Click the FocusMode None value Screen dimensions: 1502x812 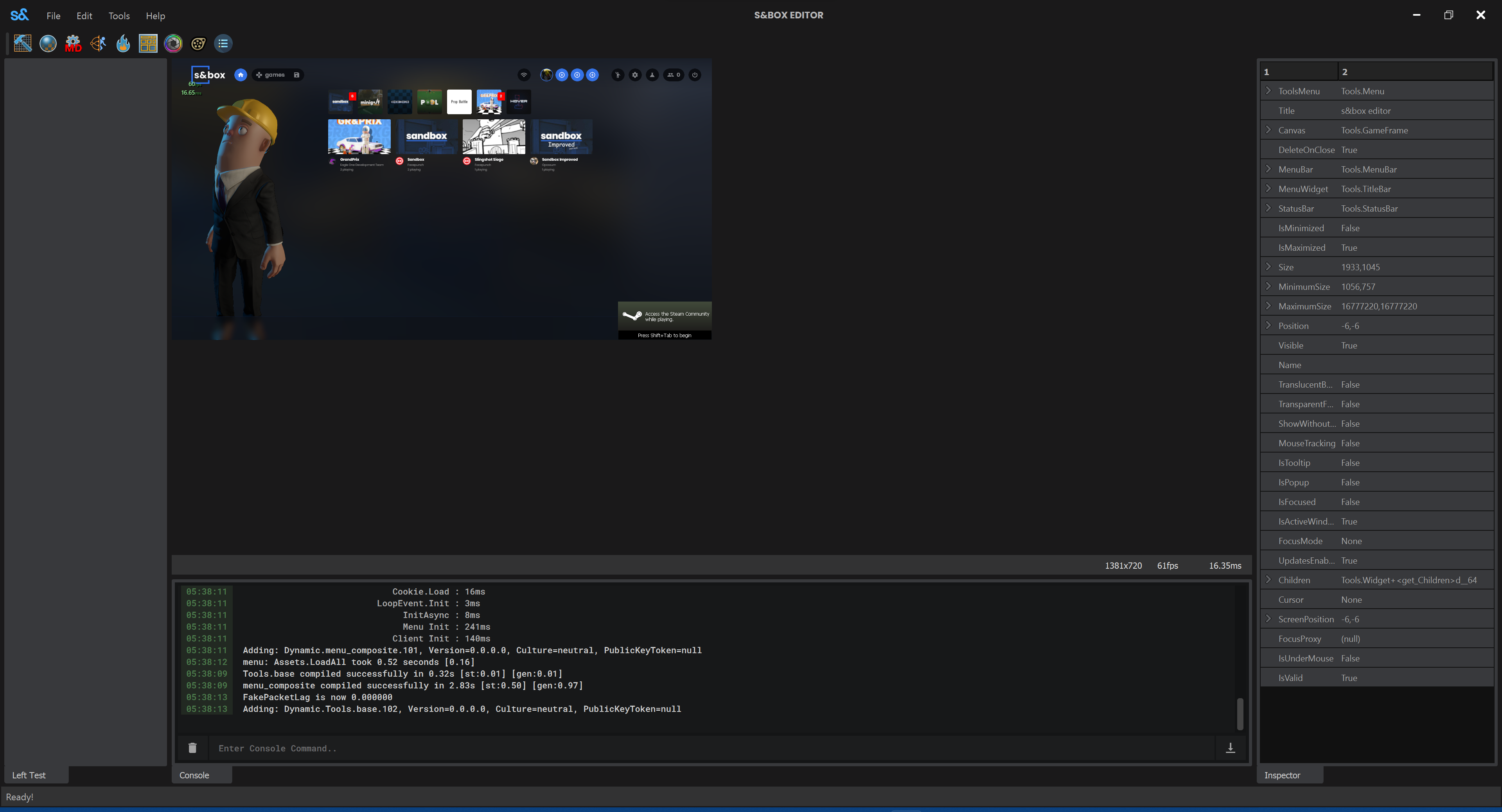[x=1351, y=541]
